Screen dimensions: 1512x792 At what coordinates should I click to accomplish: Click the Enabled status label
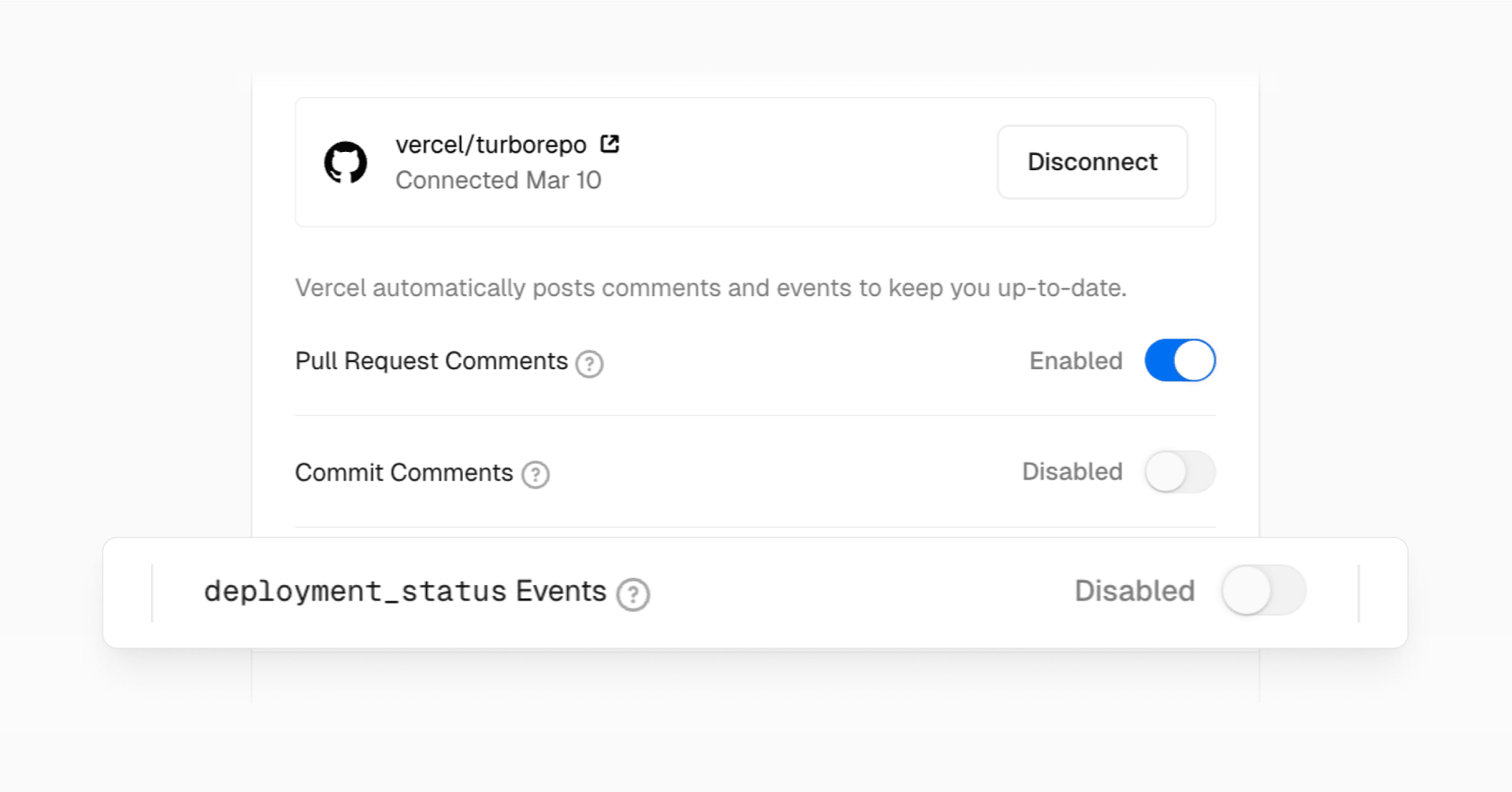click(x=1076, y=361)
